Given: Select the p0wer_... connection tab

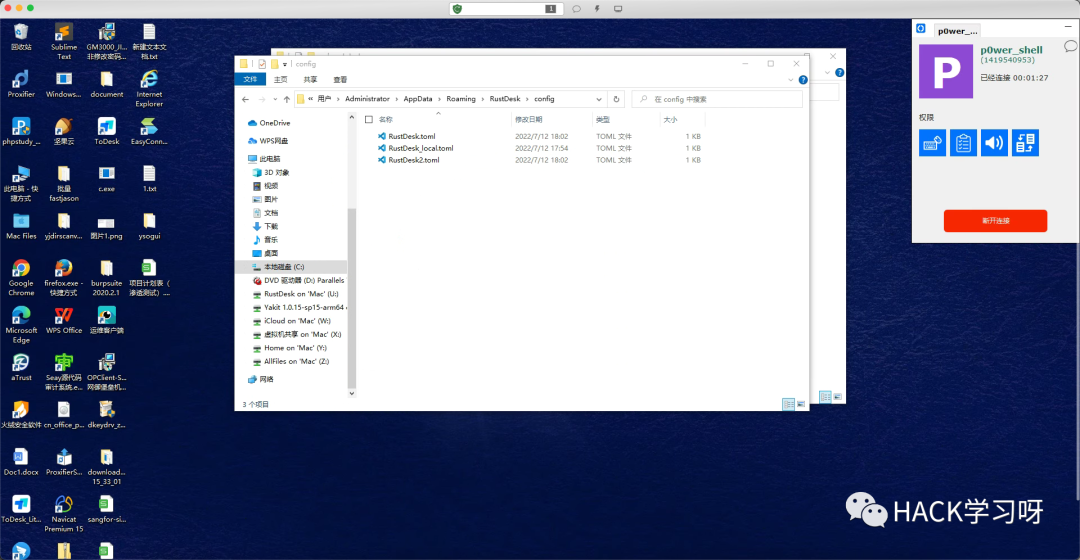Looking at the screenshot, I should 957,30.
